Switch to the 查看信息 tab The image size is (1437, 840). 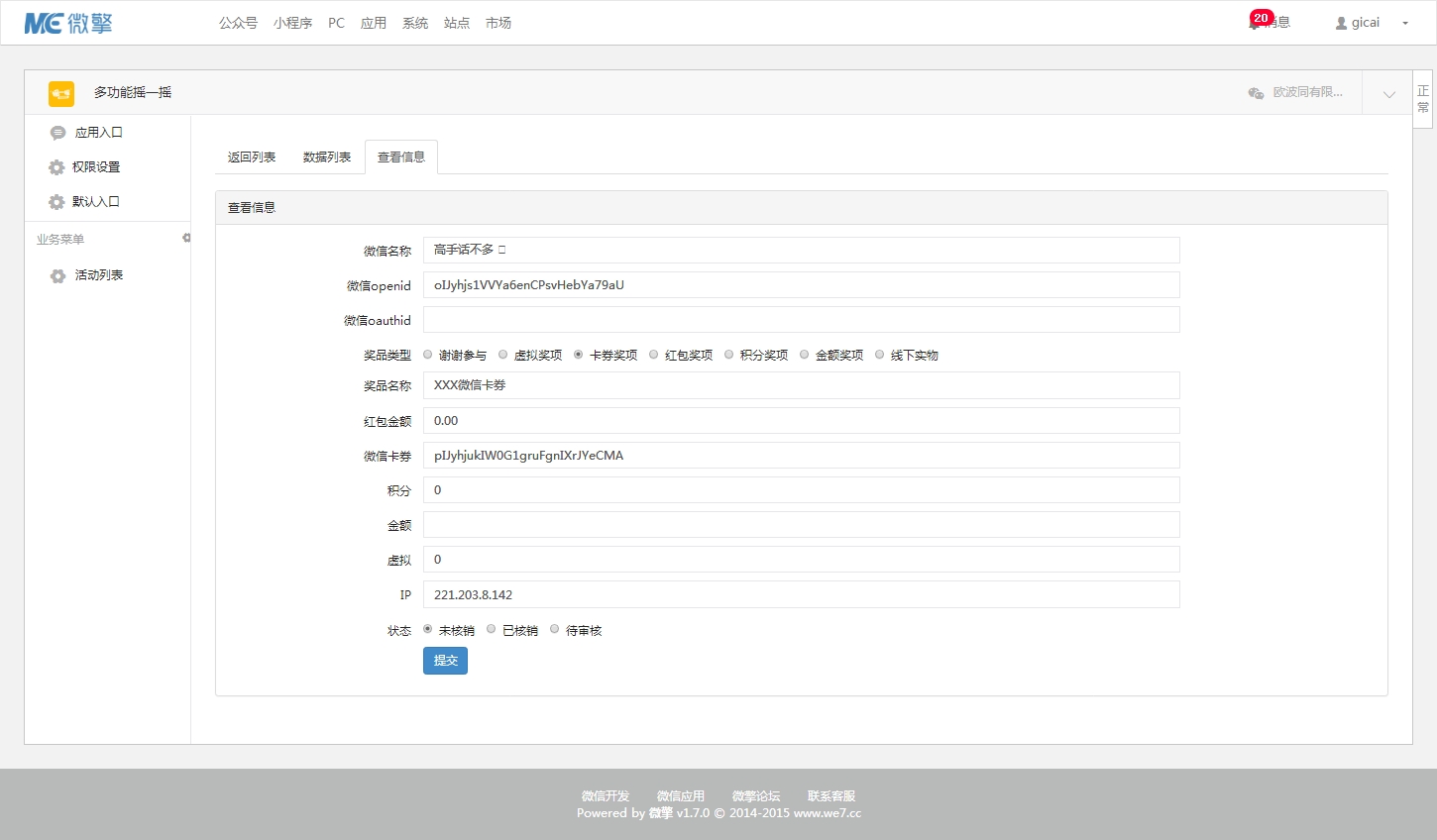pos(401,157)
